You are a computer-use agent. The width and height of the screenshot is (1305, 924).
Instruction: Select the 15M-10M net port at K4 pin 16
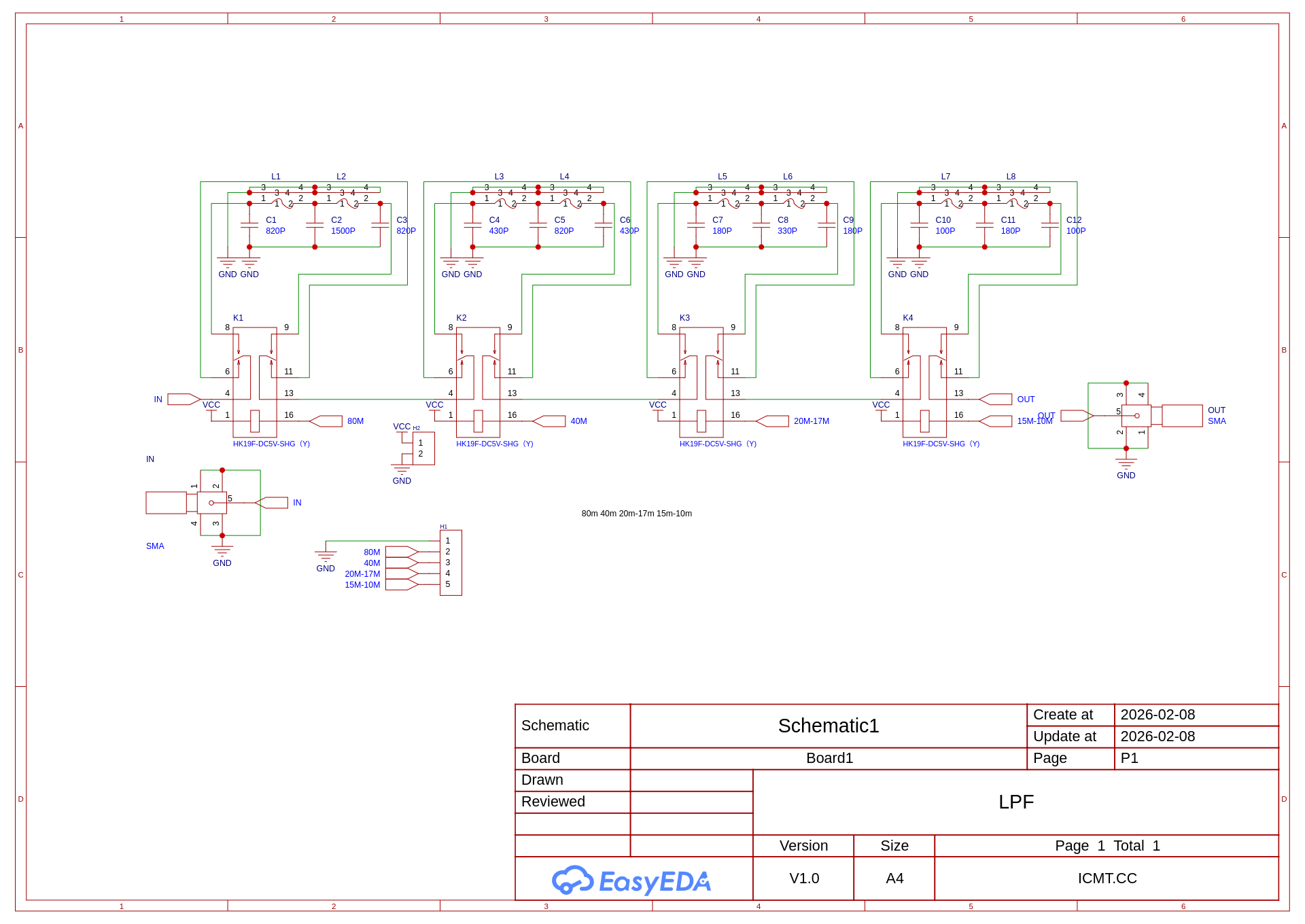(995, 421)
